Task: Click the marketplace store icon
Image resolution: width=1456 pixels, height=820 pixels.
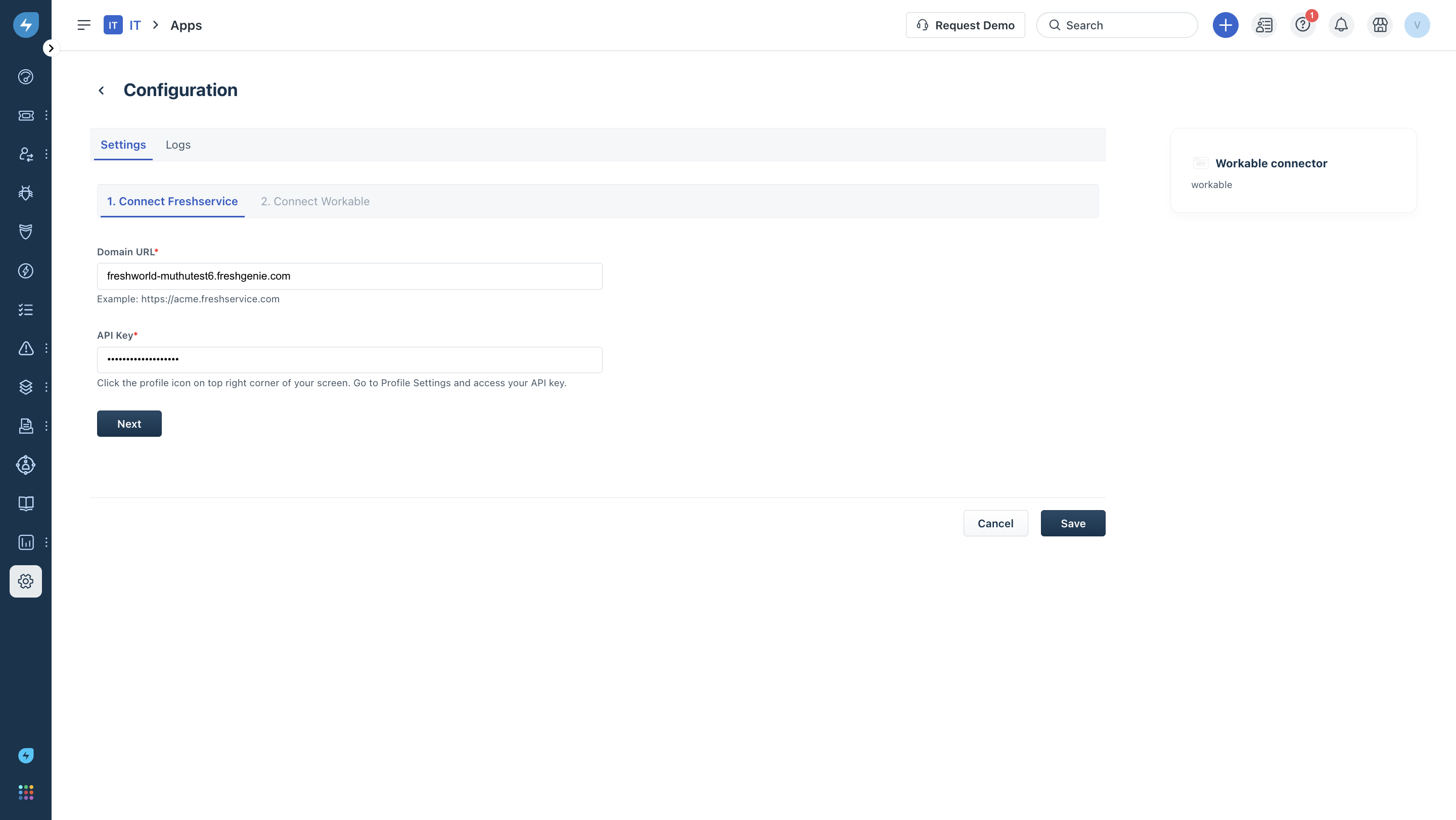Action: point(1380,25)
